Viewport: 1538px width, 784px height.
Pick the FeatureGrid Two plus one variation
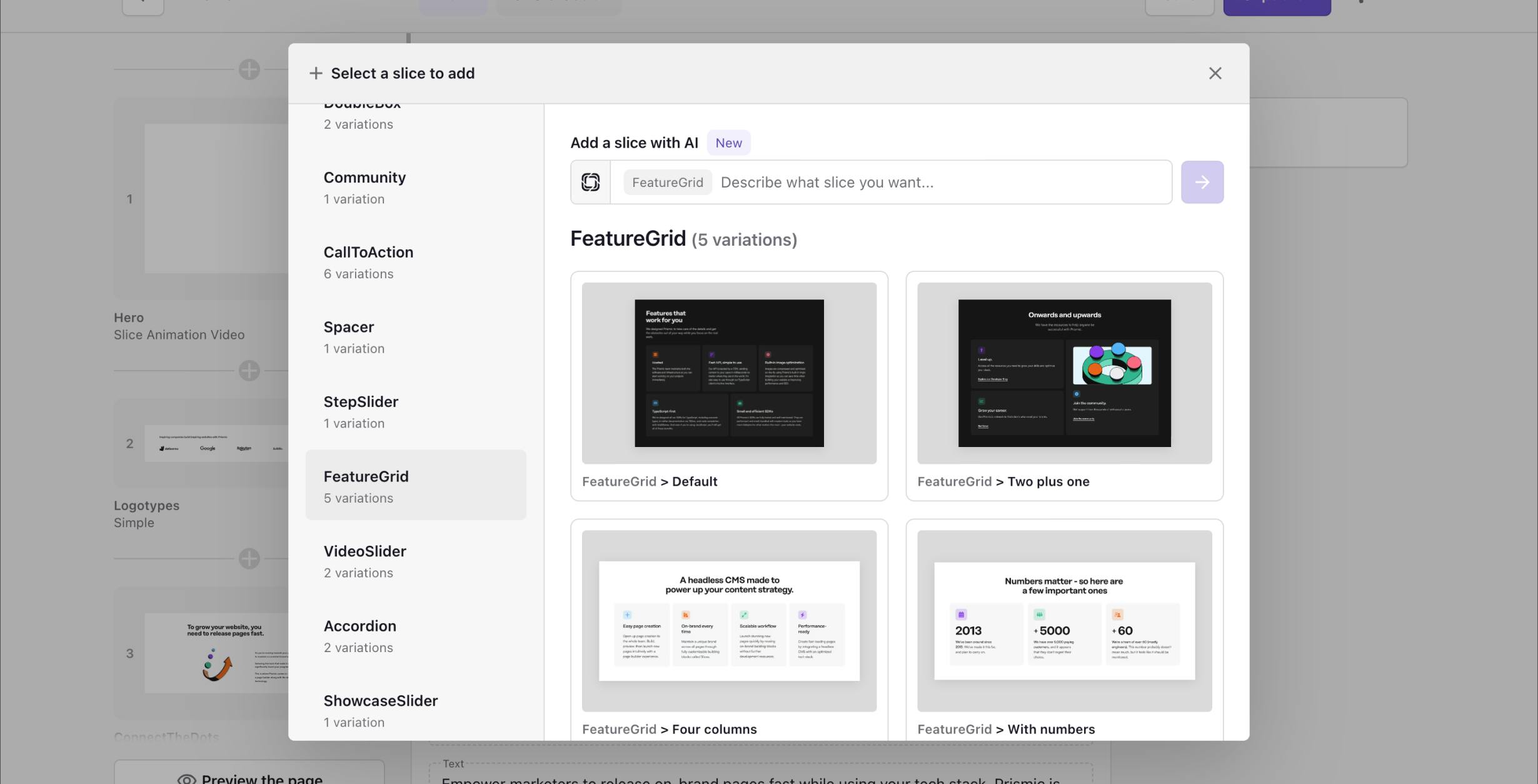1063,373
